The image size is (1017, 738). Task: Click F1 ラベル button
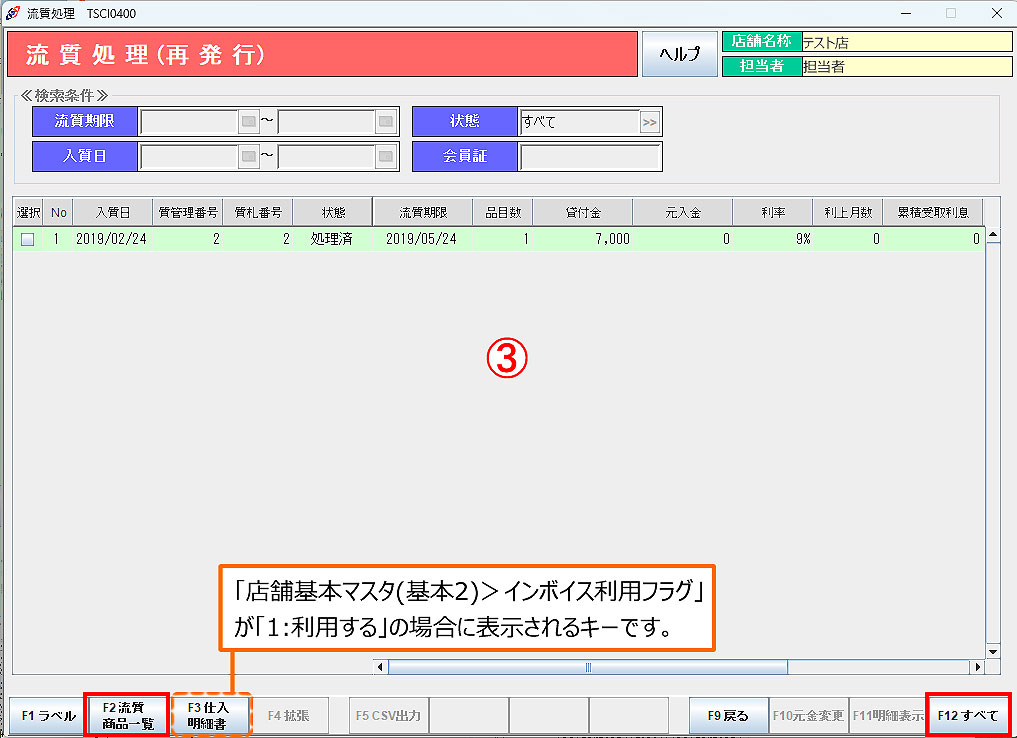pos(47,715)
